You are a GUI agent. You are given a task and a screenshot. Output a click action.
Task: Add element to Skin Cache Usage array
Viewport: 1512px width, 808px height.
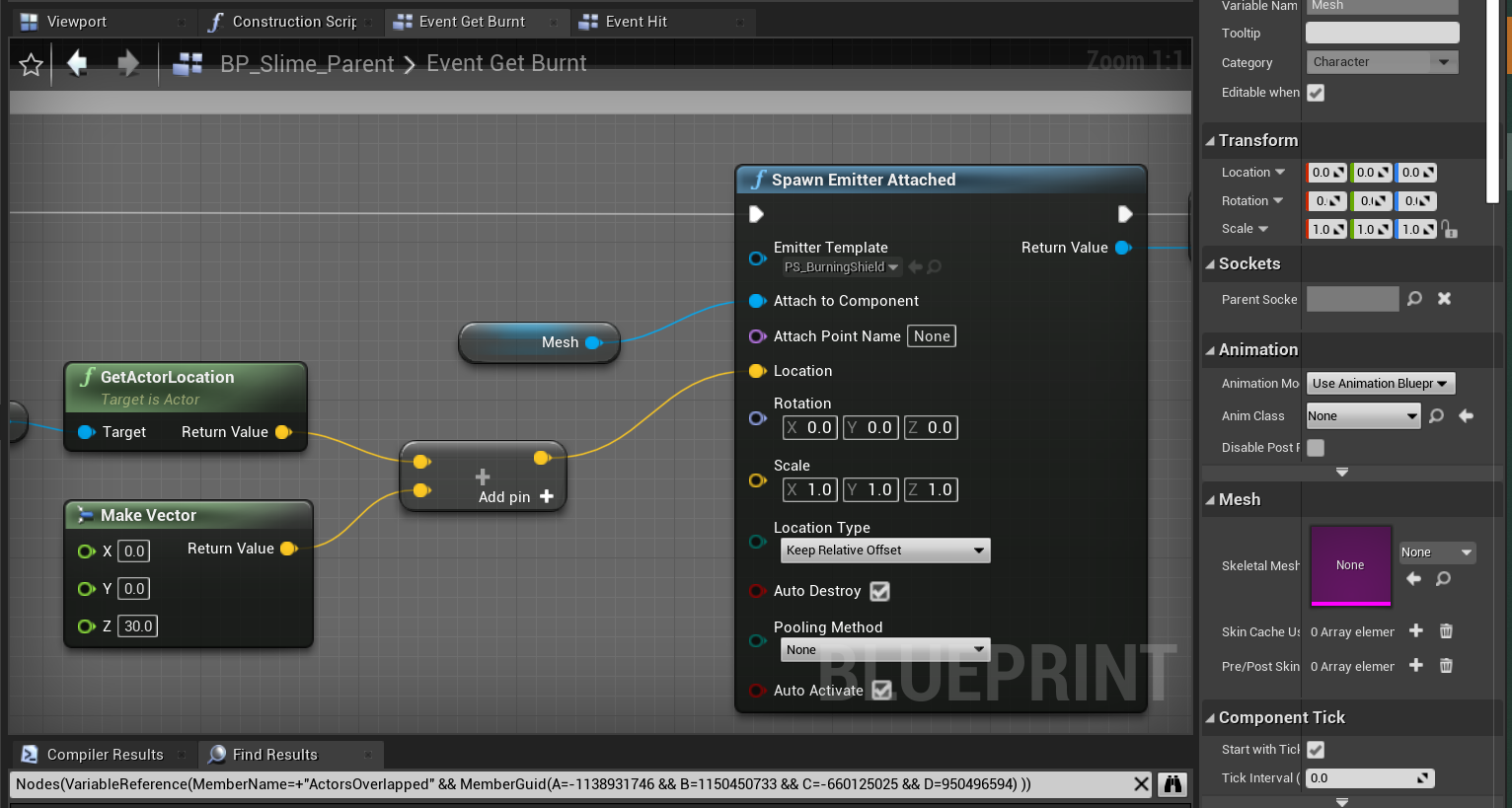tap(1415, 631)
